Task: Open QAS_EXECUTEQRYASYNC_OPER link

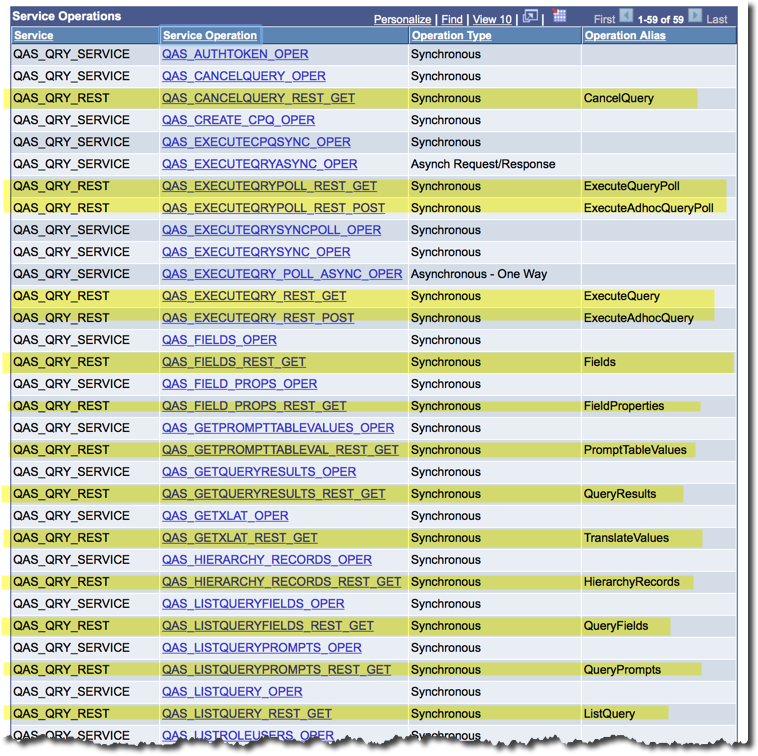Action: (x=260, y=164)
